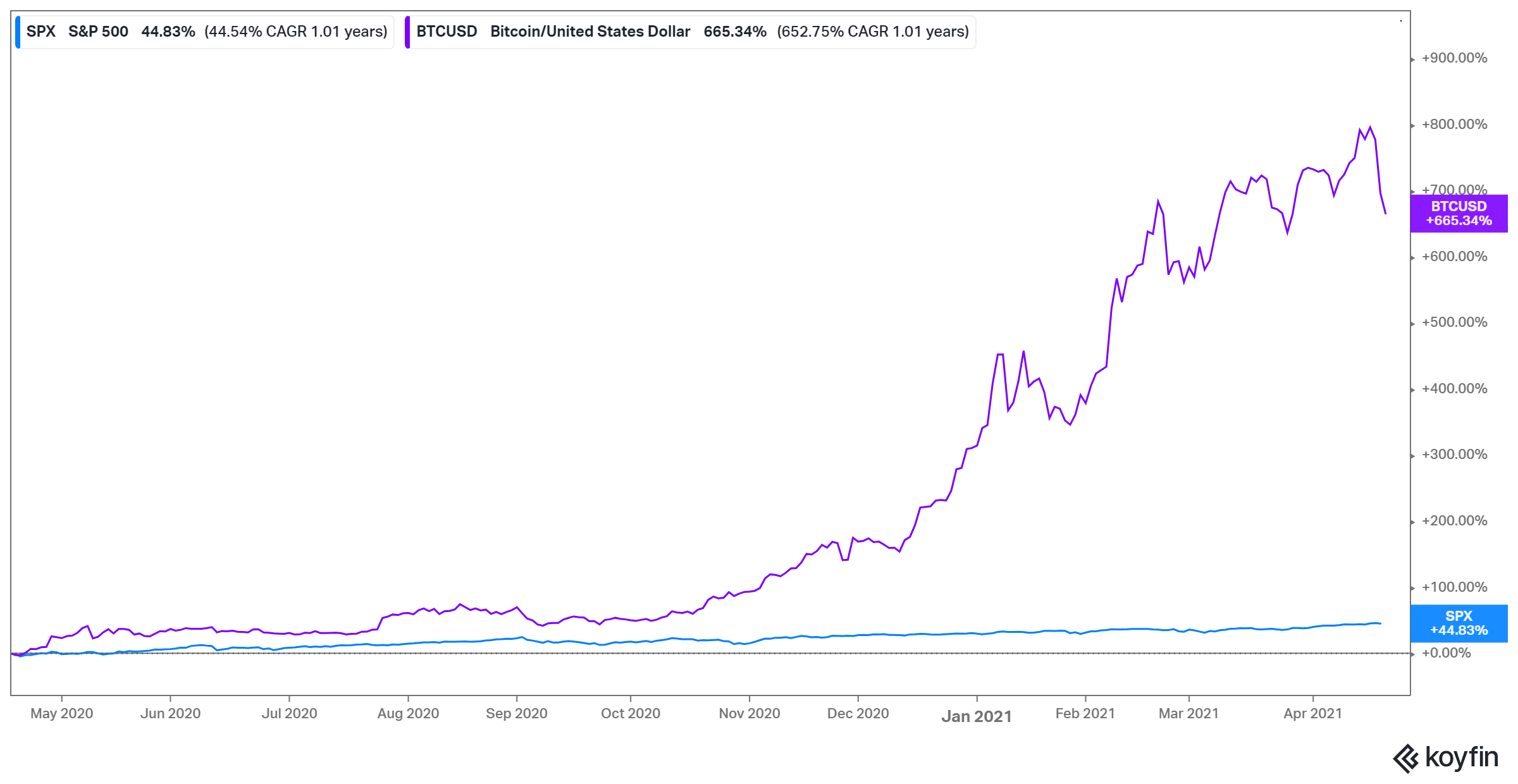Image resolution: width=1518 pixels, height=784 pixels.
Task: Click the Dec 2020 date label
Action: tap(858, 713)
